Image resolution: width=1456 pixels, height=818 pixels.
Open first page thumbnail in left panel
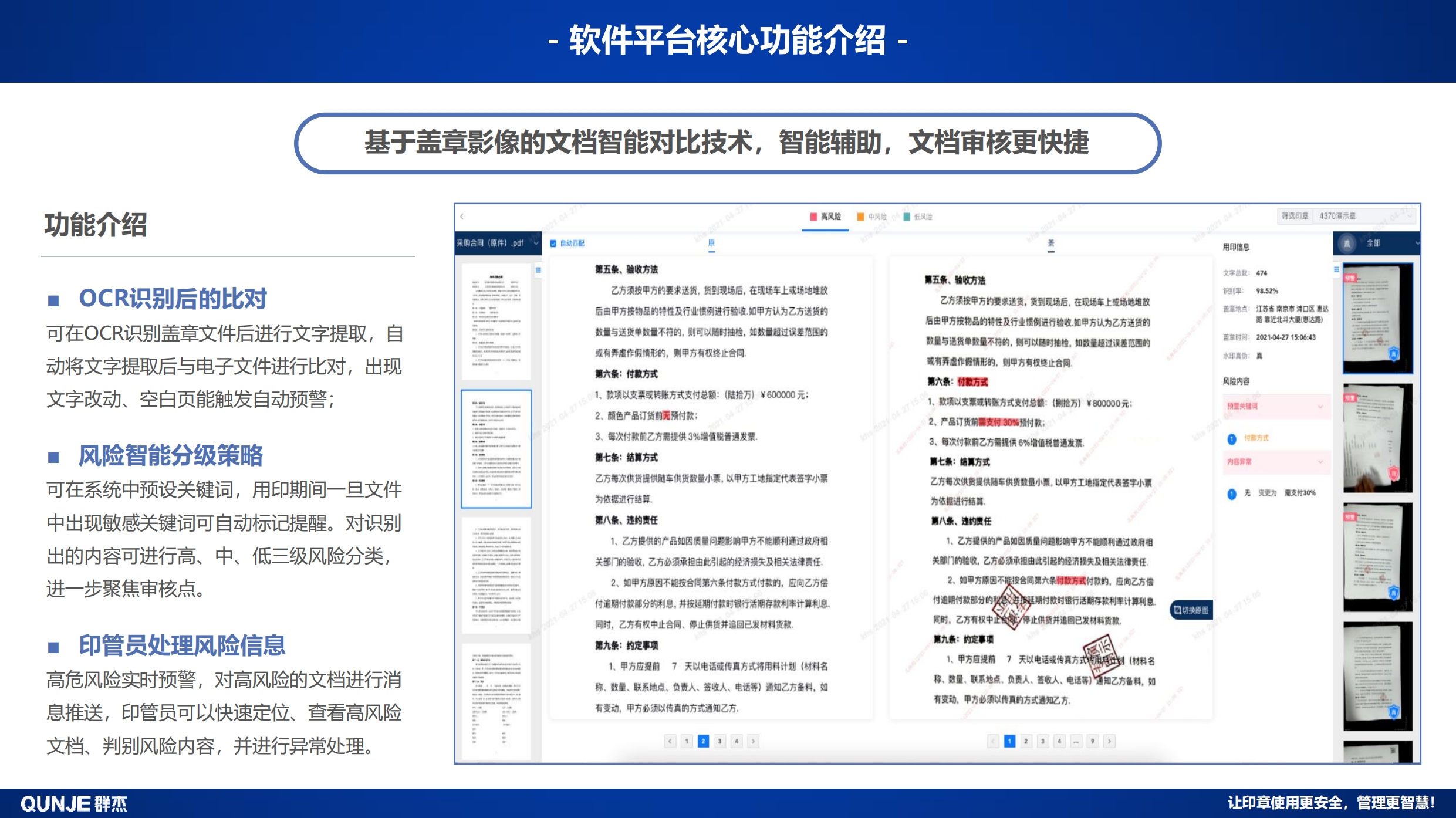[x=496, y=321]
